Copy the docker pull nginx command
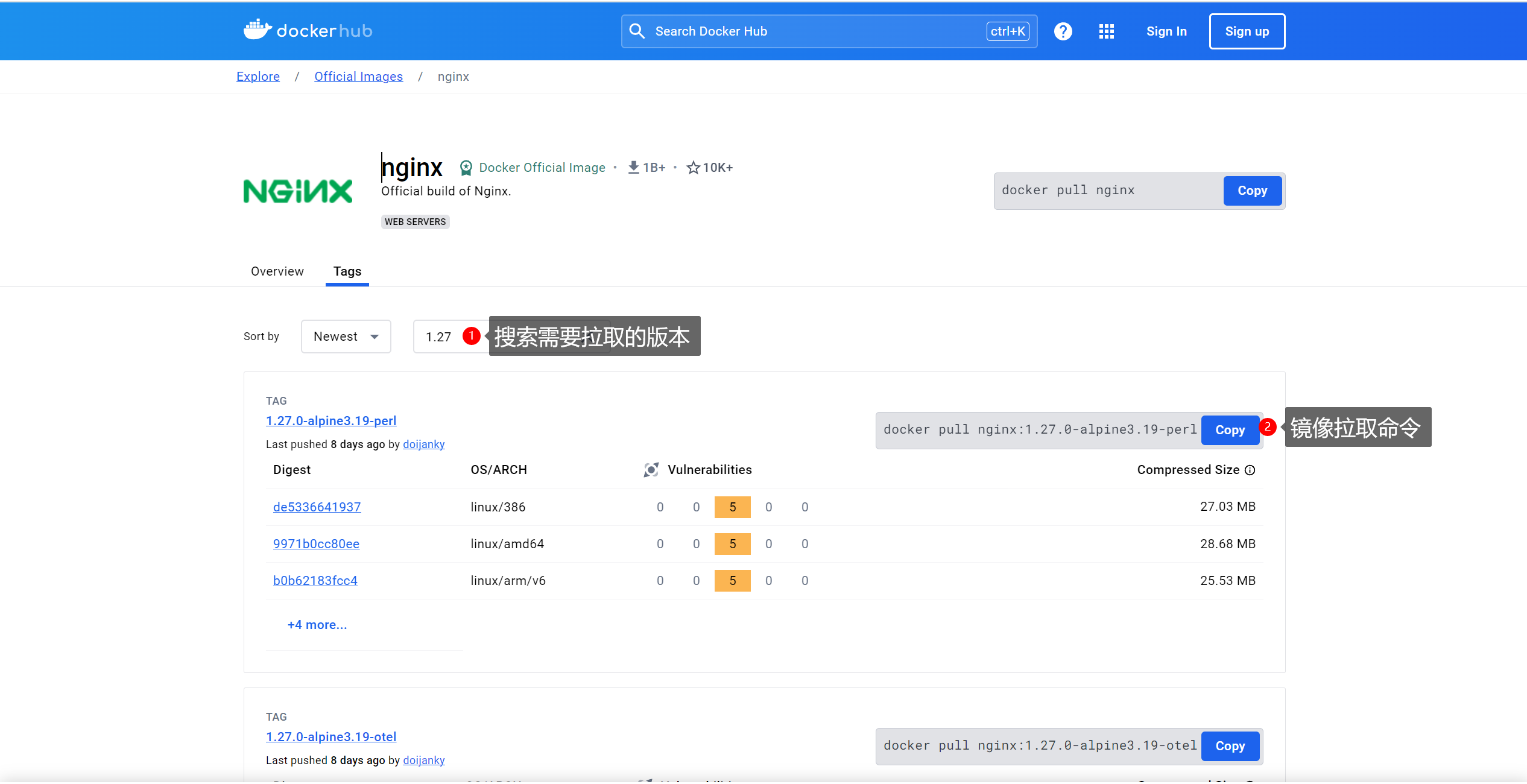This screenshot has height=784, width=1527. pyautogui.click(x=1252, y=191)
